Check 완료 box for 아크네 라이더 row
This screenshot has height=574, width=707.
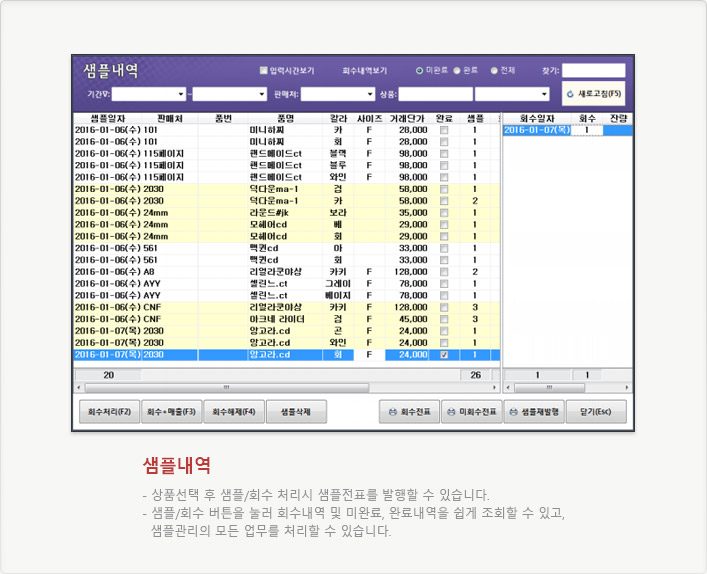[x=444, y=319]
